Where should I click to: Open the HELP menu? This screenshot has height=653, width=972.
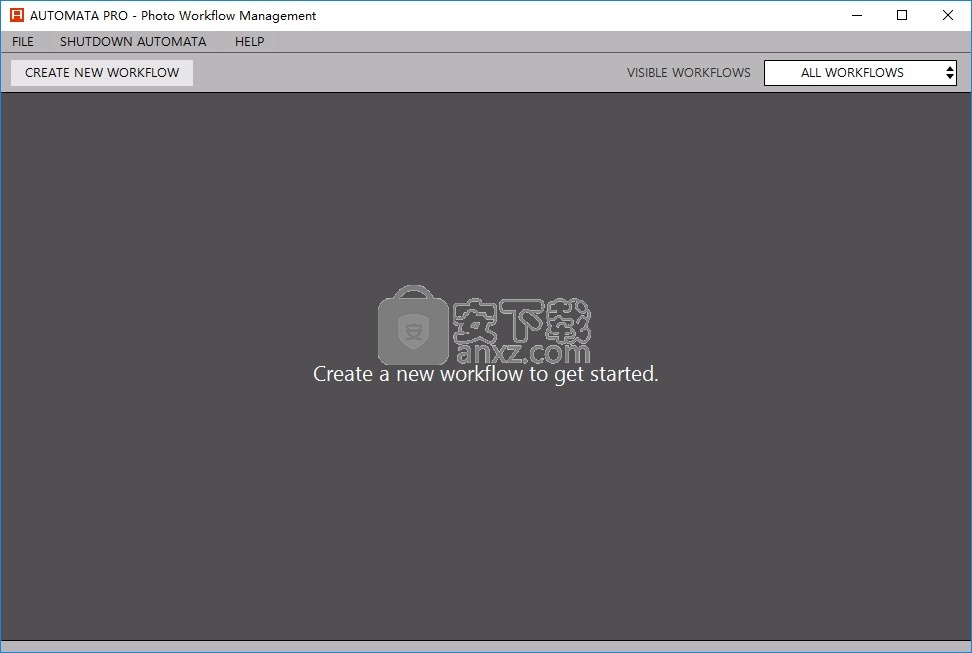pyautogui.click(x=249, y=42)
